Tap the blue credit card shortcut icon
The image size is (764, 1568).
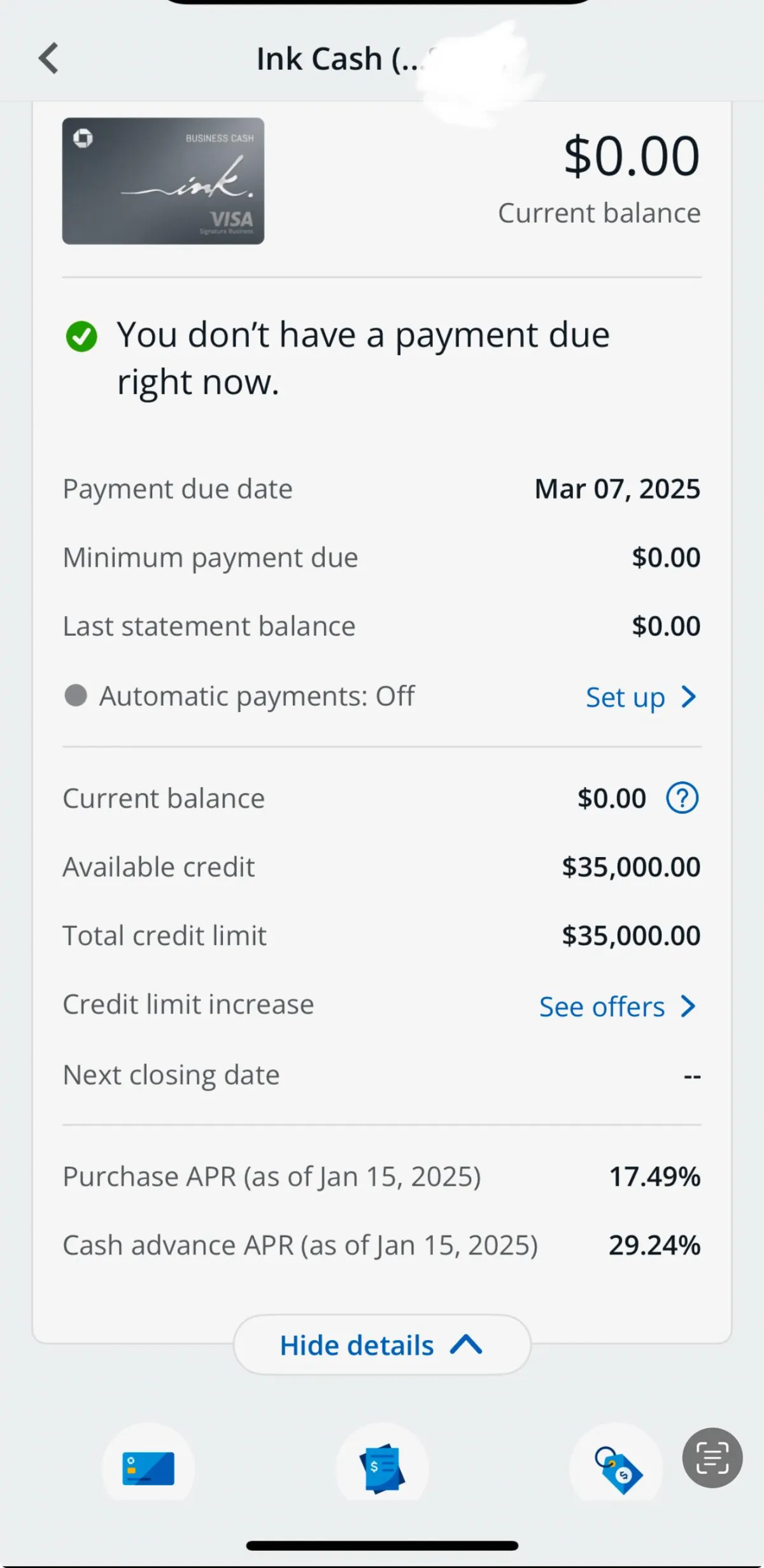(148, 1467)
